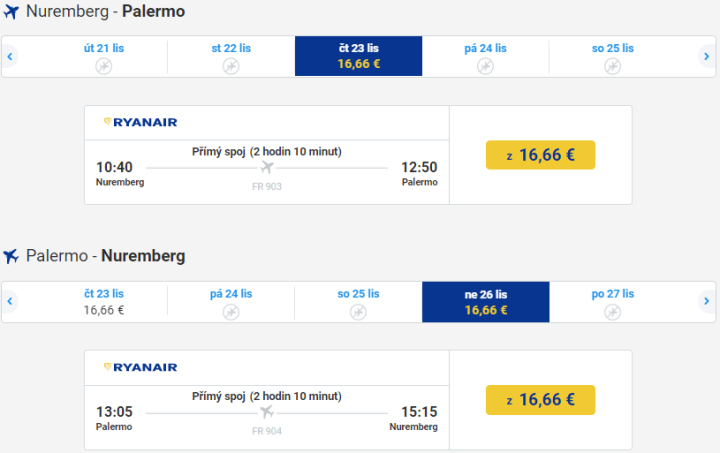This screenshot has width=720, height=453.
Task: Show later outbound dates with right arrow
Action: click(707, 57)
